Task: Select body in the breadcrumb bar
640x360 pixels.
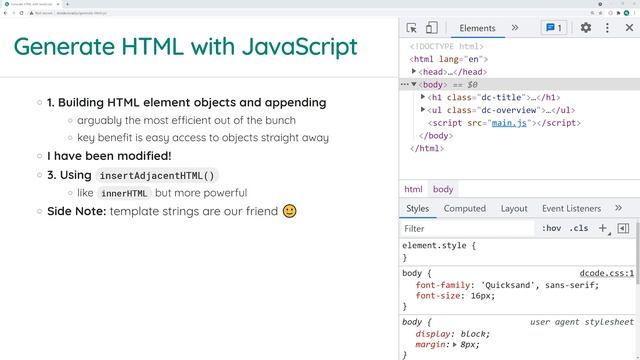Action: tap(443, 189)
